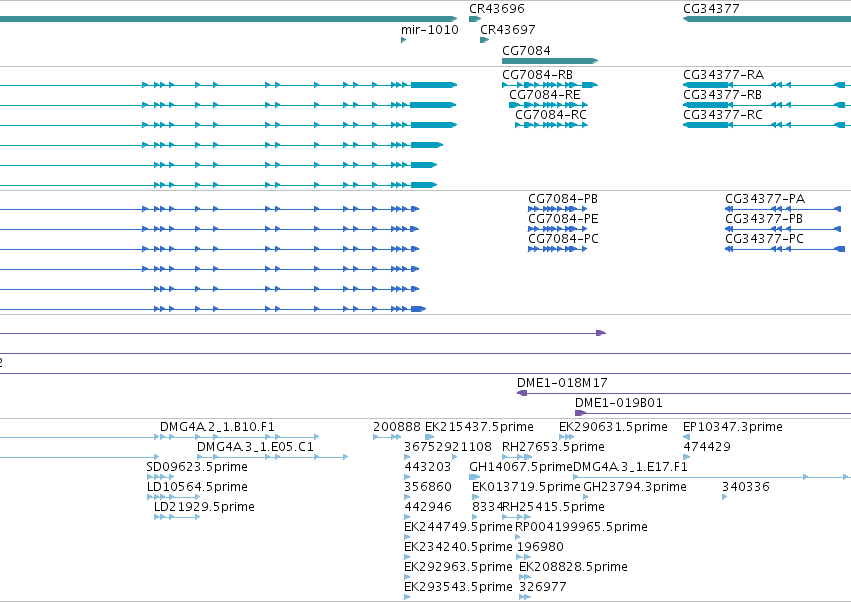Select the CG7084 gene bar

point(550,61)
